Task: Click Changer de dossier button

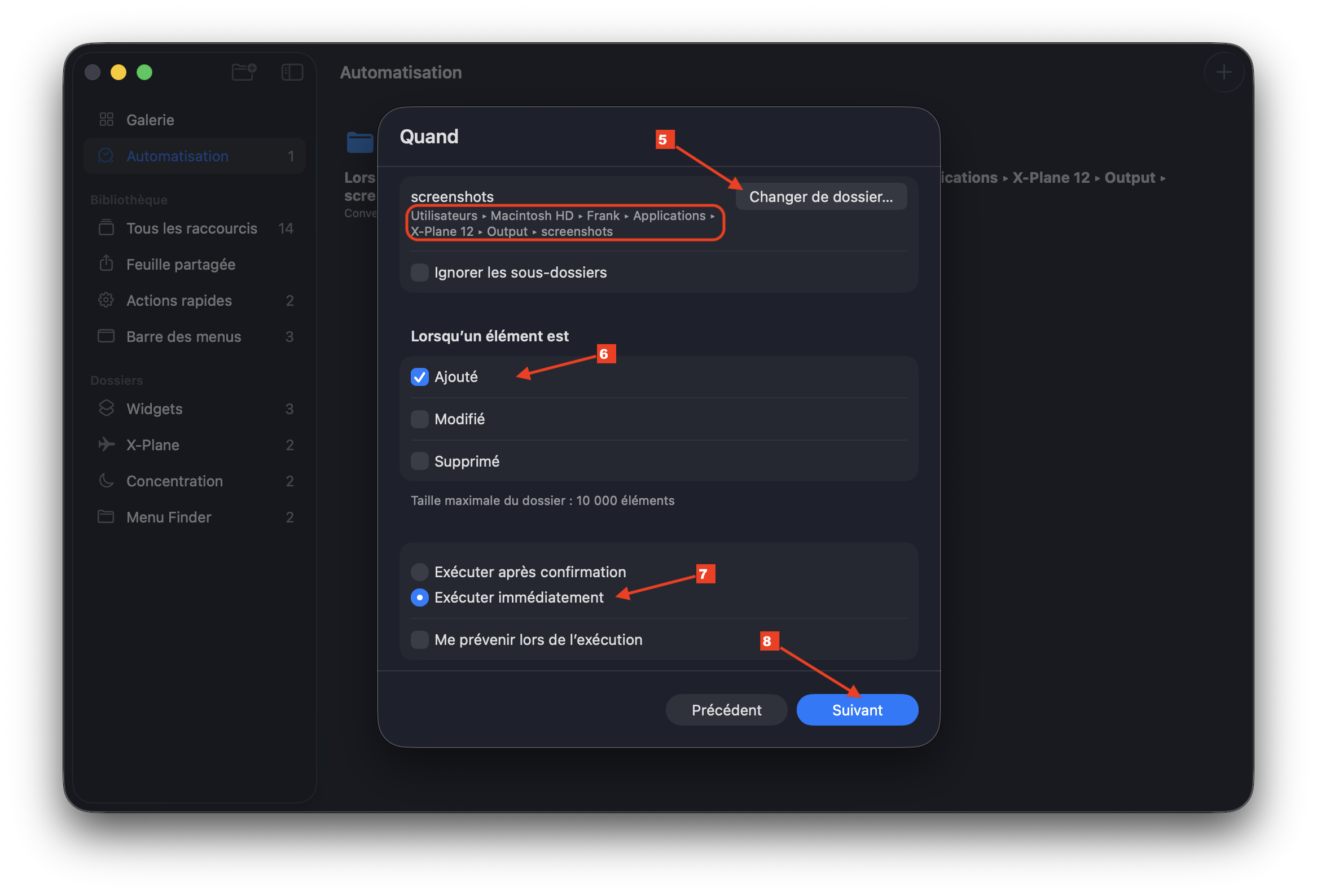Action: 820,197
